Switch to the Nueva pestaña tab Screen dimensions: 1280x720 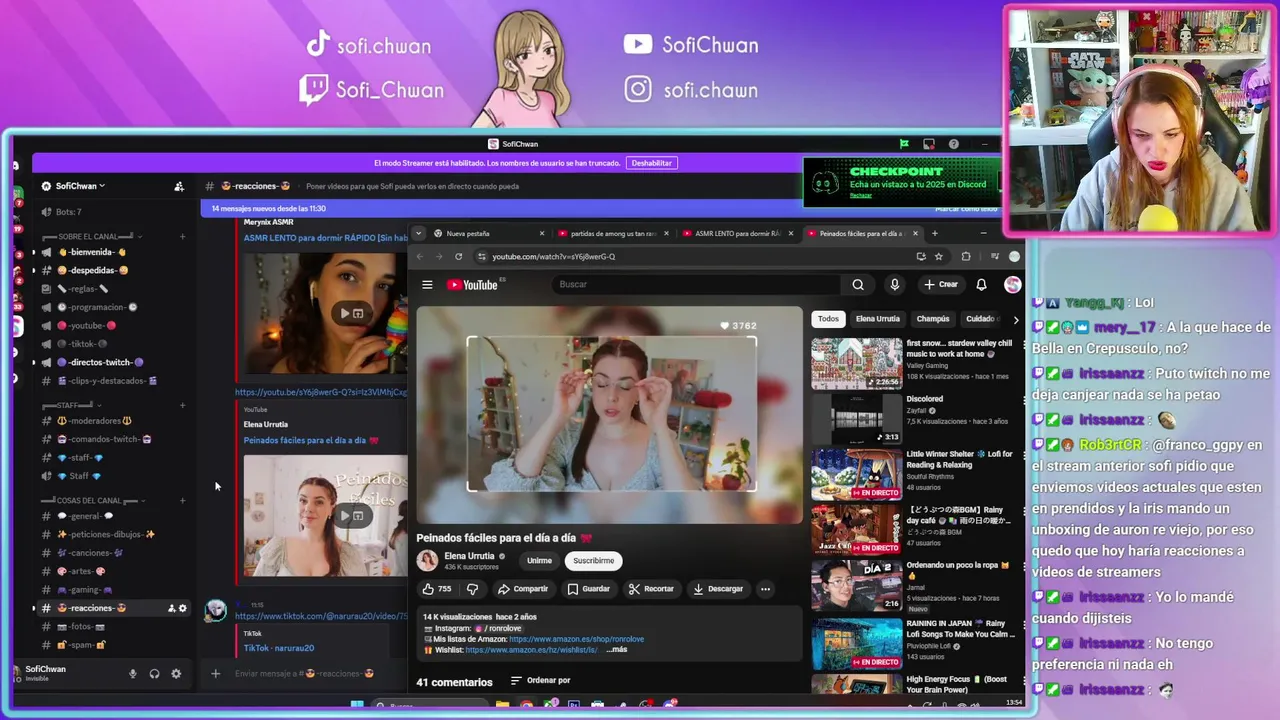490,234
